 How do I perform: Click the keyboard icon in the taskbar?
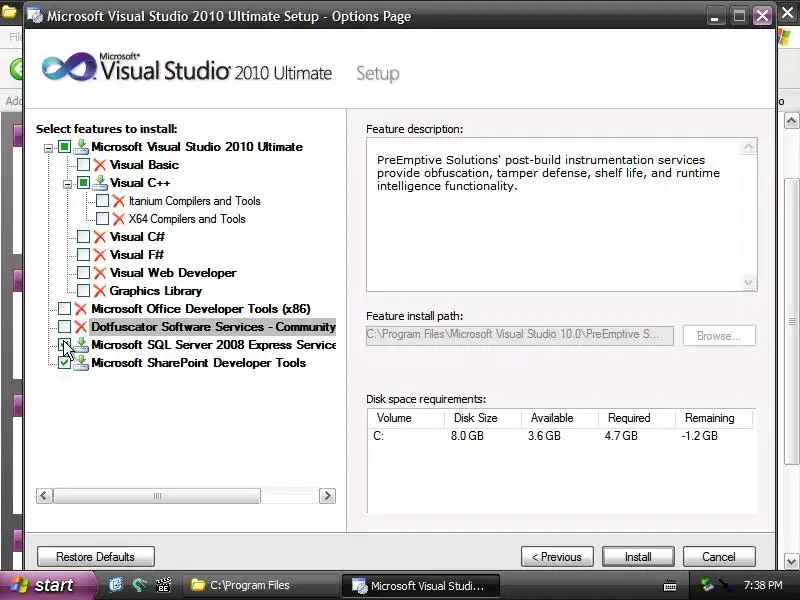(670, 586)
